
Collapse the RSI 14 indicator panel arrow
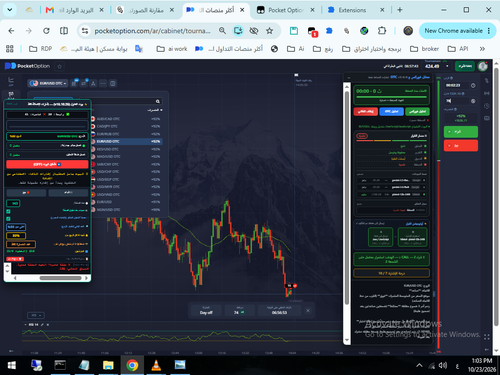click(25, 325)
